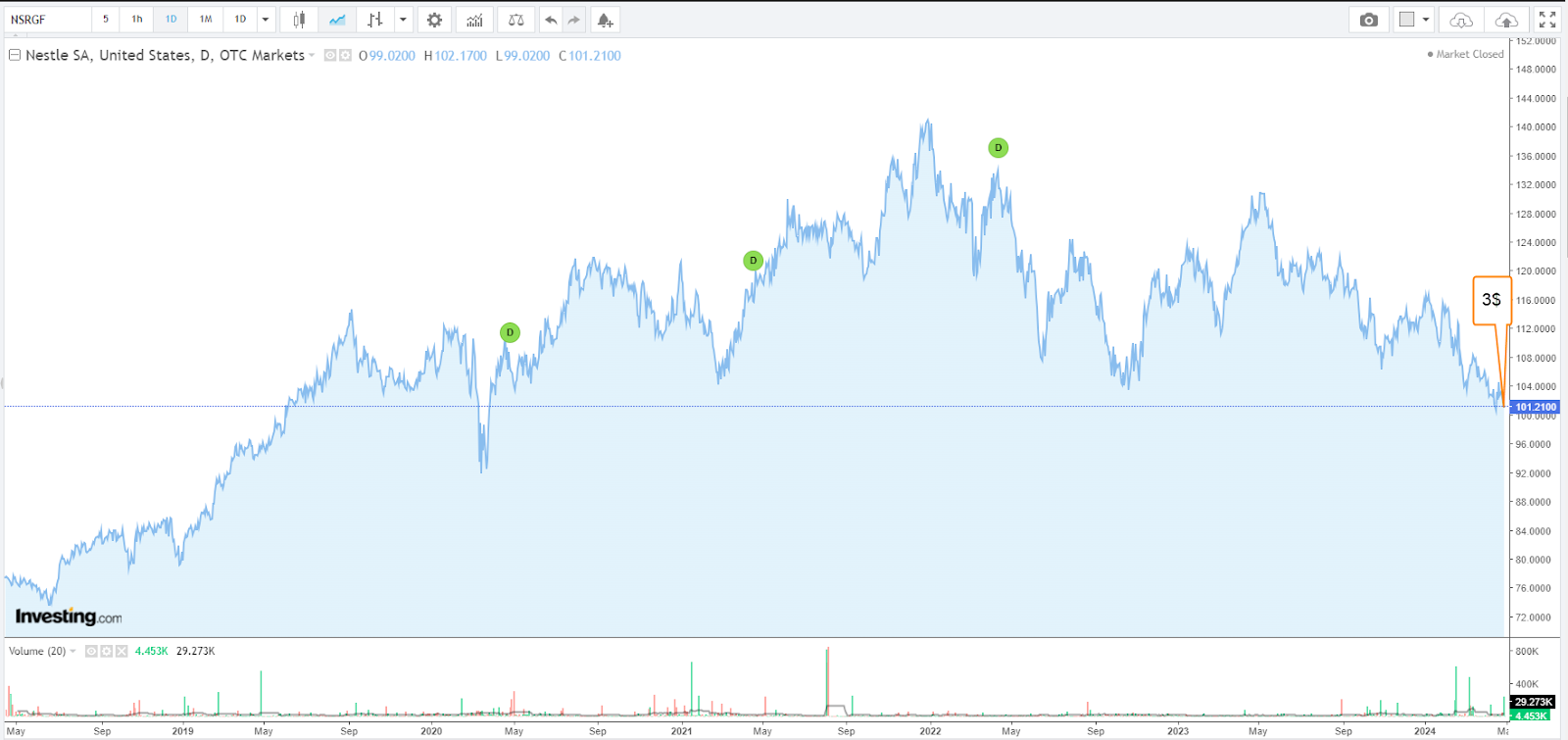
Task: Select the candlestick chart style
Action: click(x=299, y=20)
